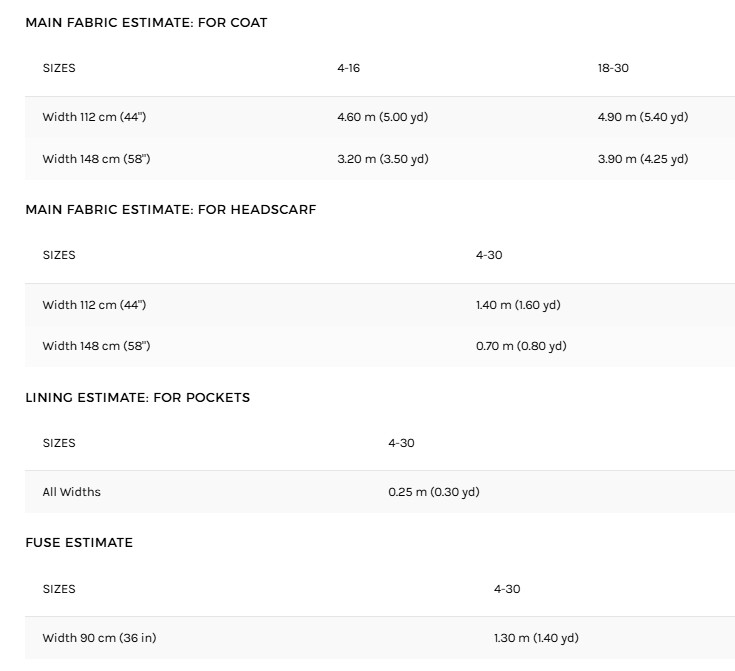The height and width of the screenshot is (671, 735).
Task: Click the For Headscarf fabric estimate heading
Action: pos(170,210)
